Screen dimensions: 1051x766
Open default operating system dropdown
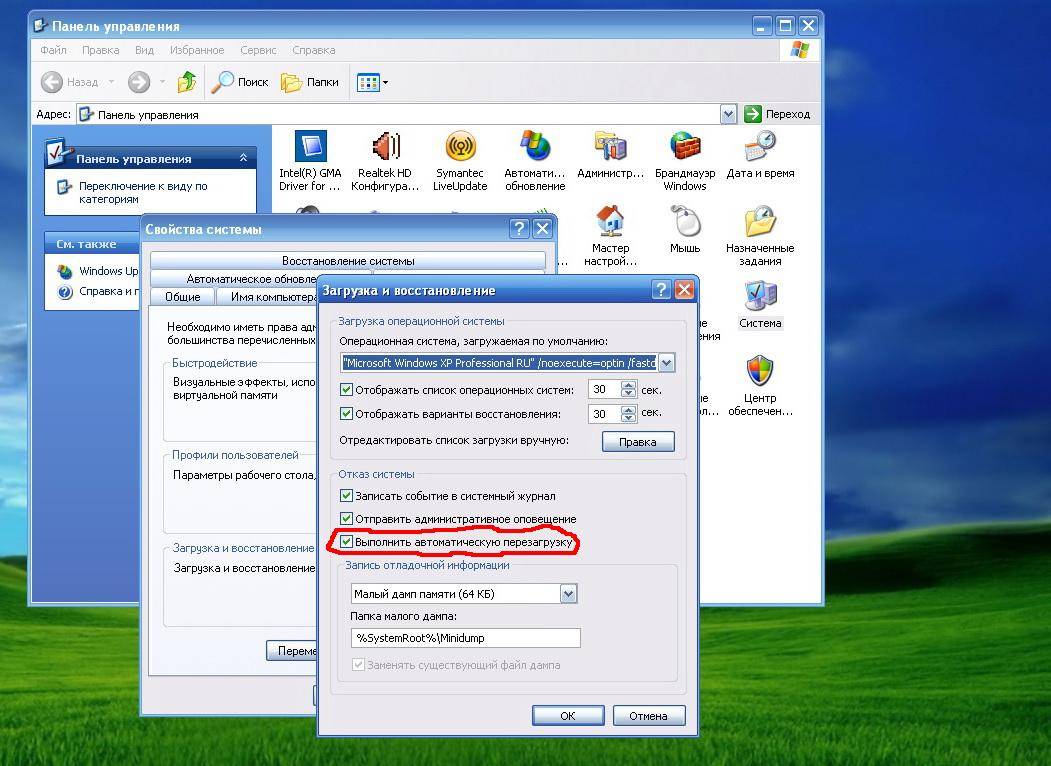[666, 363]
